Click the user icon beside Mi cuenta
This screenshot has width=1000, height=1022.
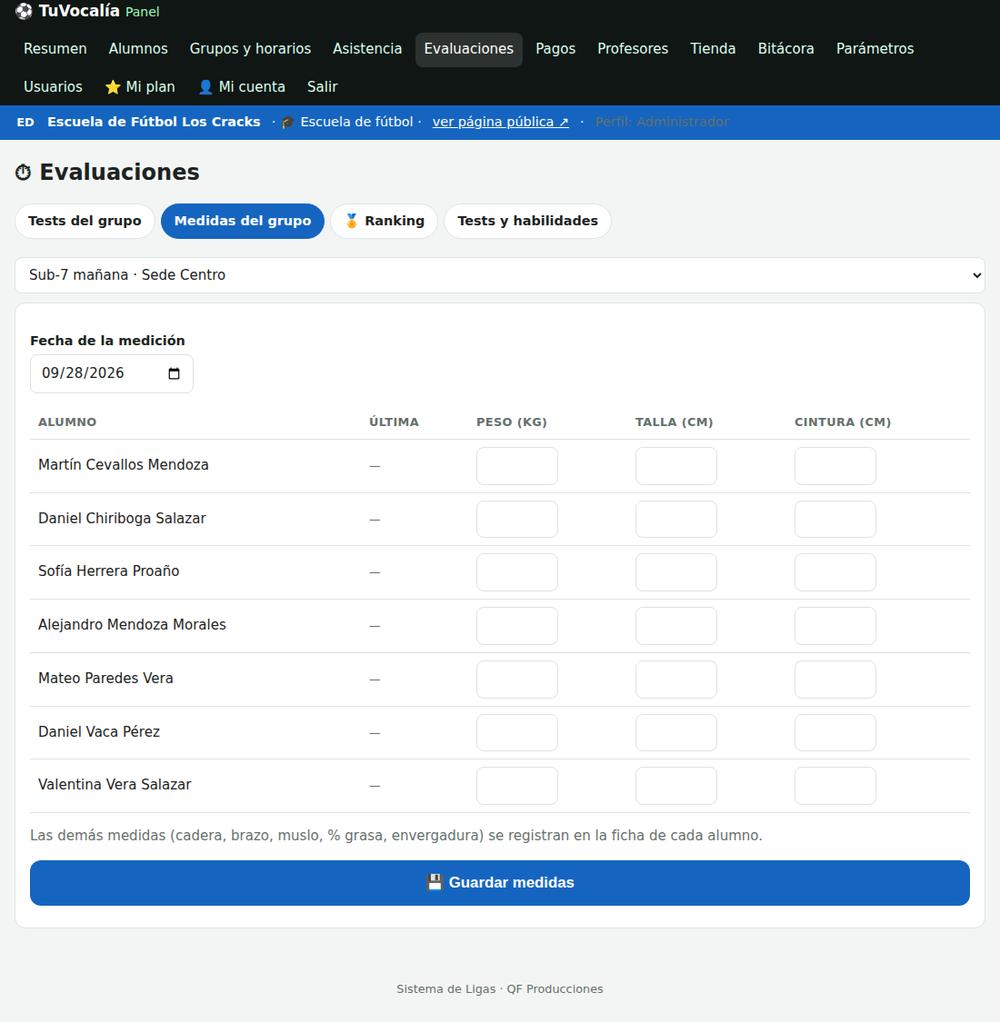click(x=205, y=87)
